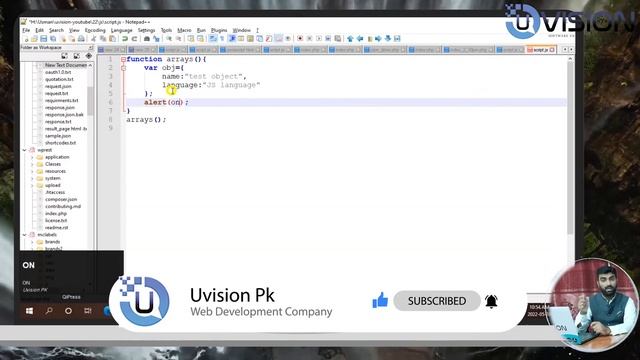
Task: Open the Plugins menu
Action: tap(219, 30)
